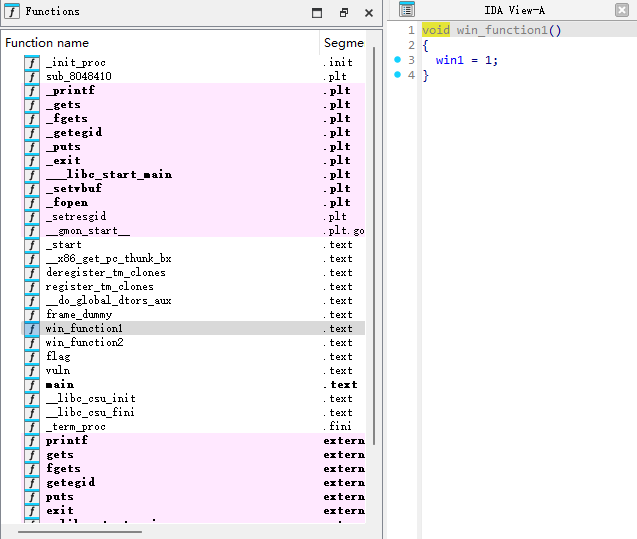Click the IDA View-A tab icon
This screenshot has height=539, width=637.
[406, 10]
